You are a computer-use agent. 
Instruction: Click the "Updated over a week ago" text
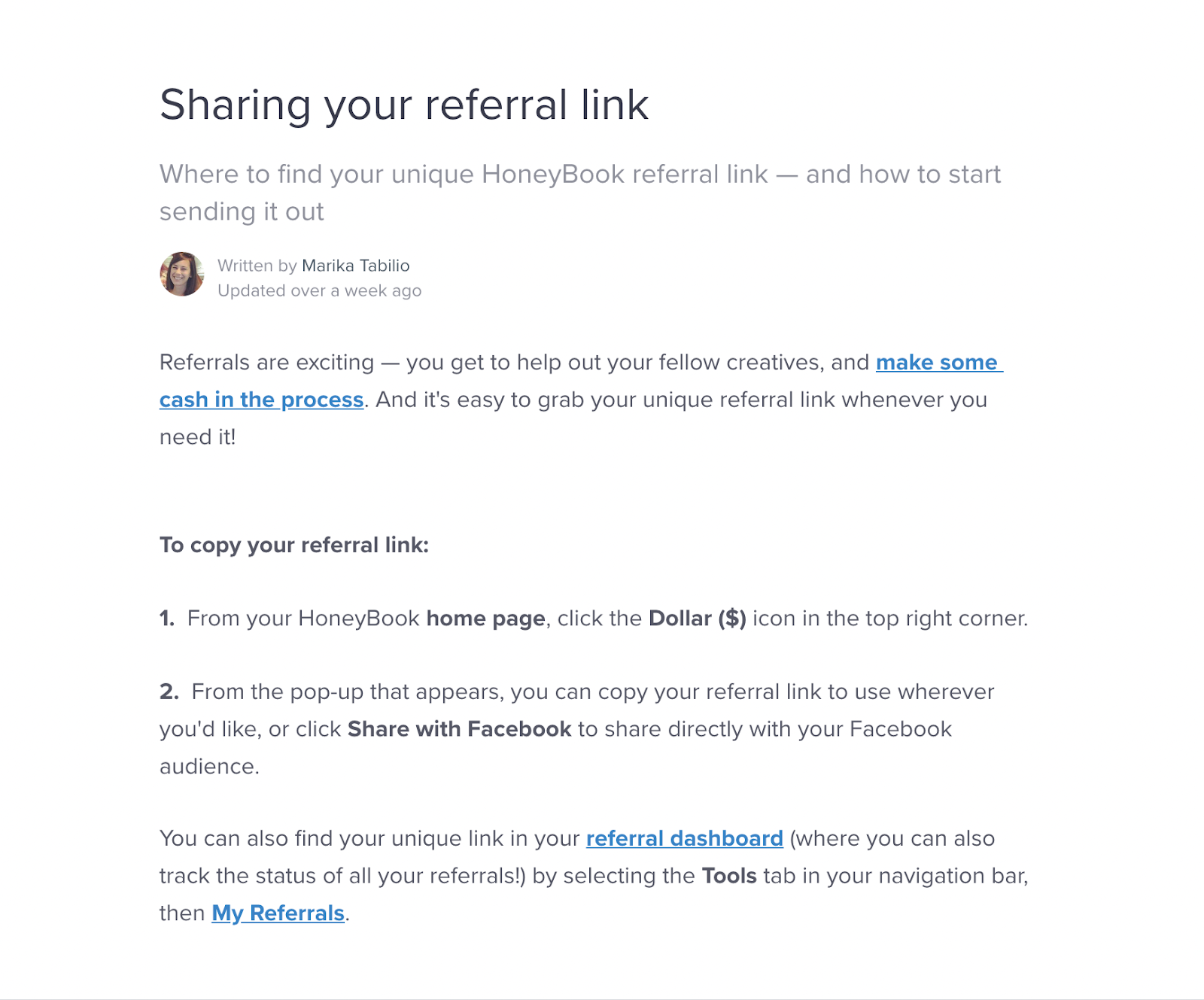(319, 290)
